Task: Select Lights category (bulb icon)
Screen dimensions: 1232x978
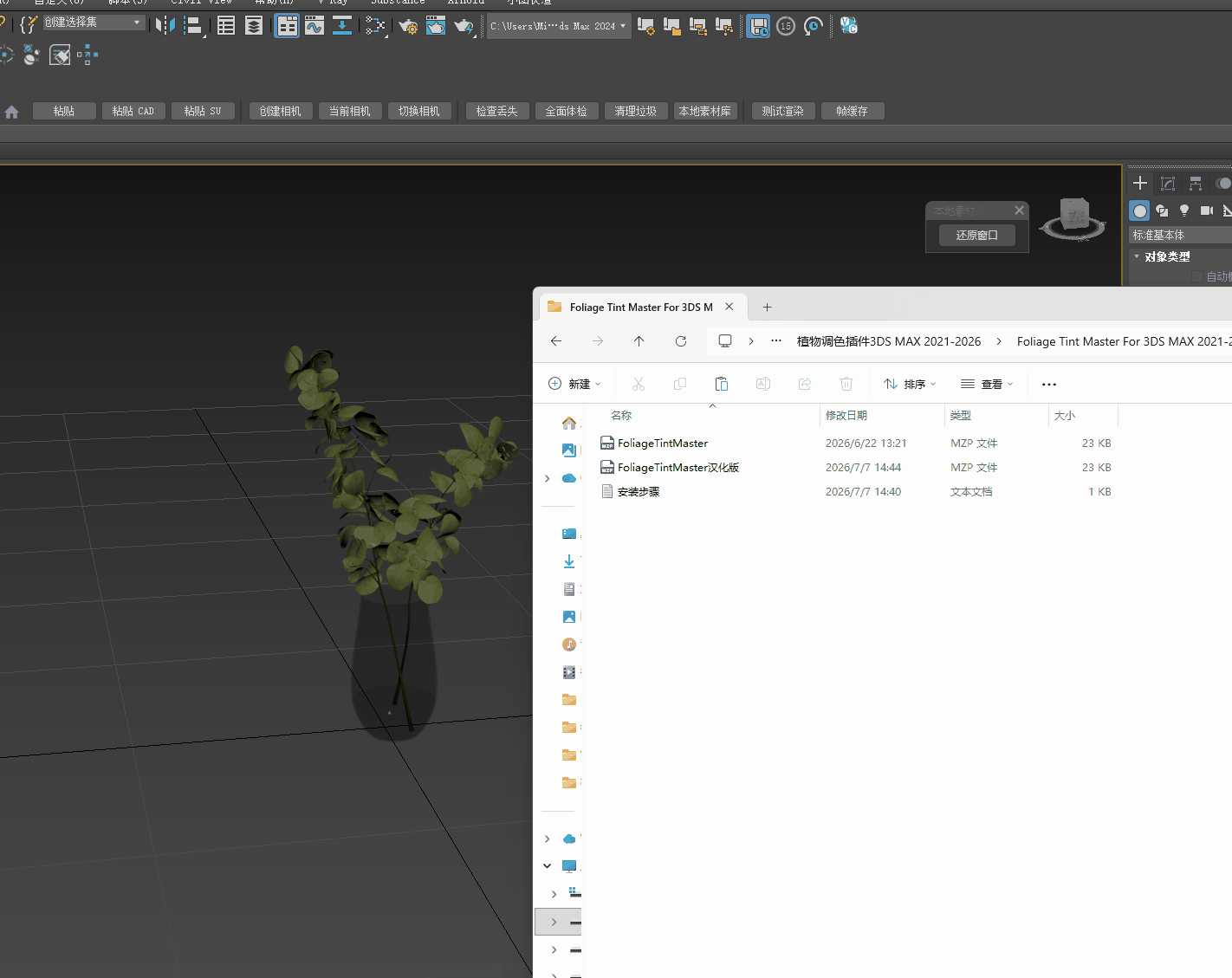Action: tap(1184, 210)
